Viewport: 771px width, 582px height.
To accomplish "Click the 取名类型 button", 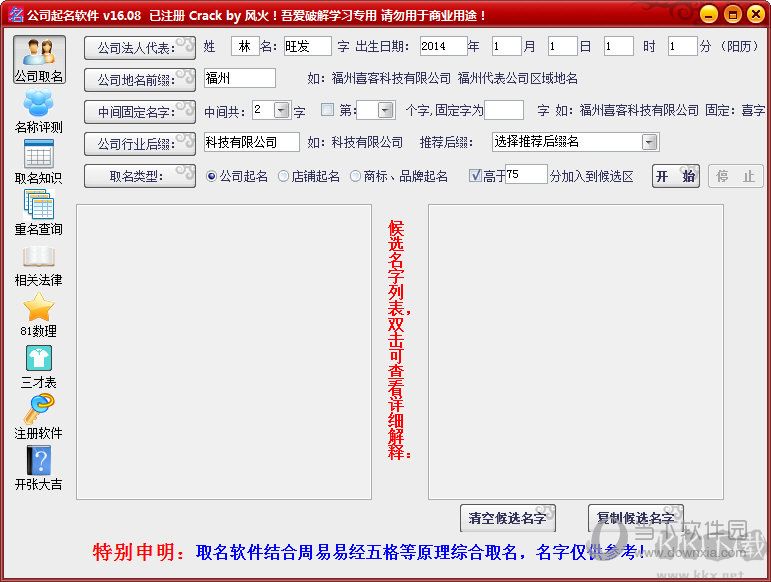I will point(140,176).
